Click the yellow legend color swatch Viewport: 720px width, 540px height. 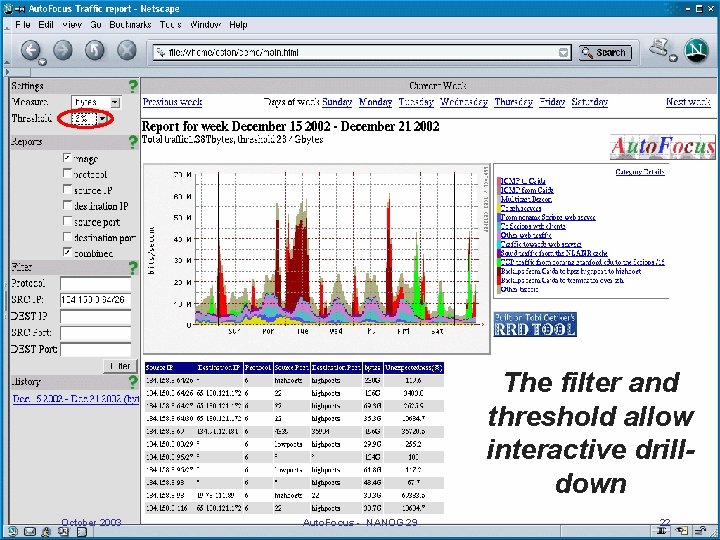tap(499, 208)
